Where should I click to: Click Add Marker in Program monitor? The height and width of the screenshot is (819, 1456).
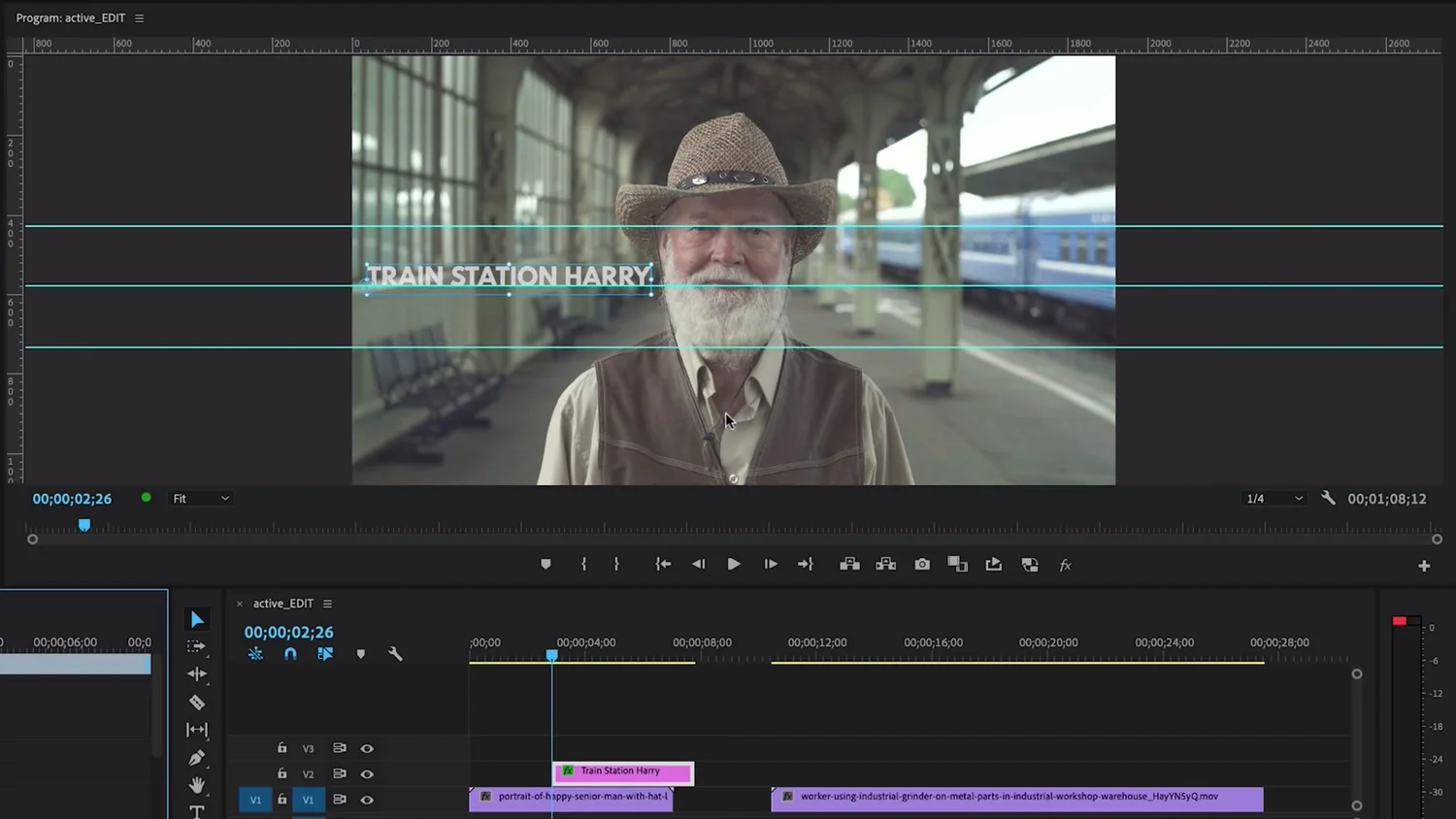546,564
